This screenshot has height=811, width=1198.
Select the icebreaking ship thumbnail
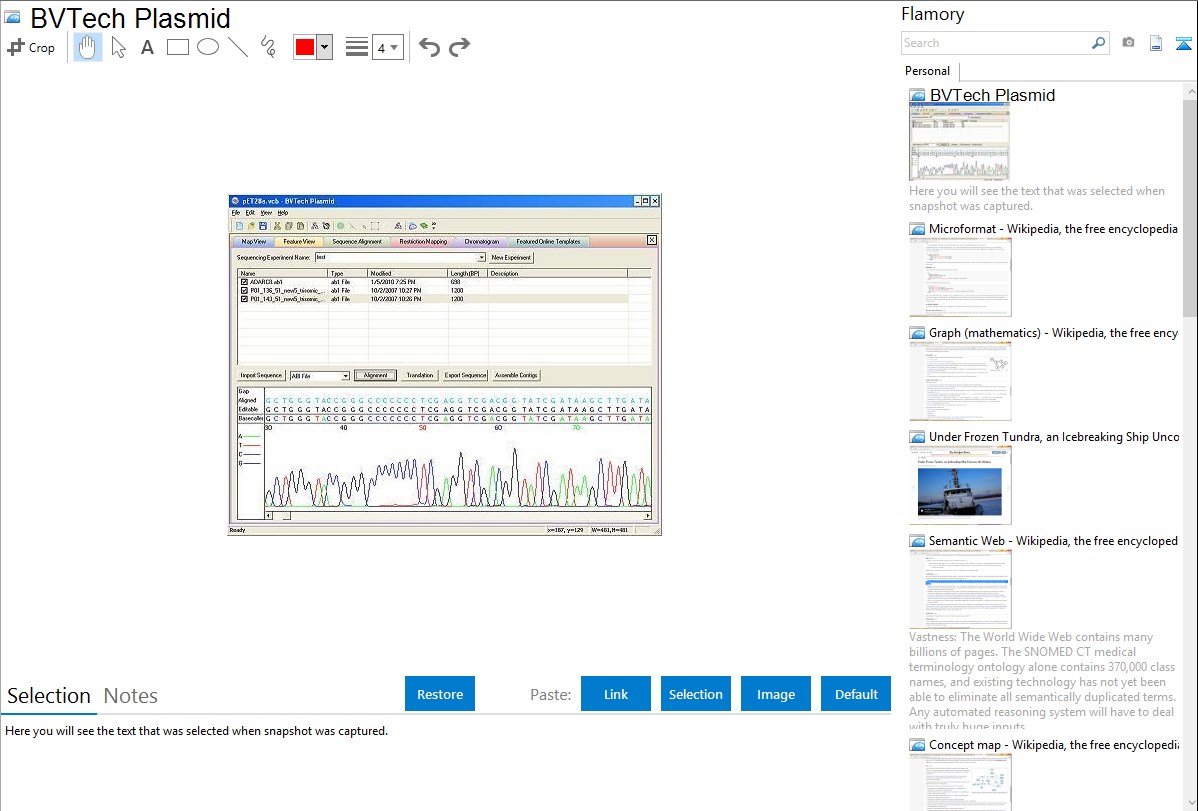coord(960,485)
